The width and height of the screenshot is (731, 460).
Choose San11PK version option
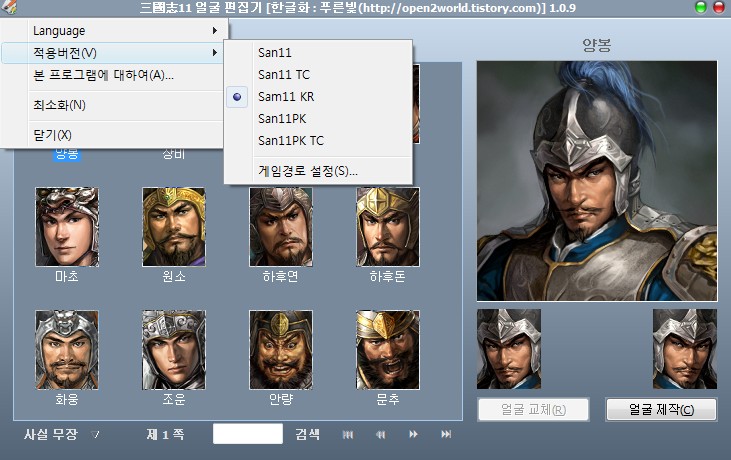(318, 118)
